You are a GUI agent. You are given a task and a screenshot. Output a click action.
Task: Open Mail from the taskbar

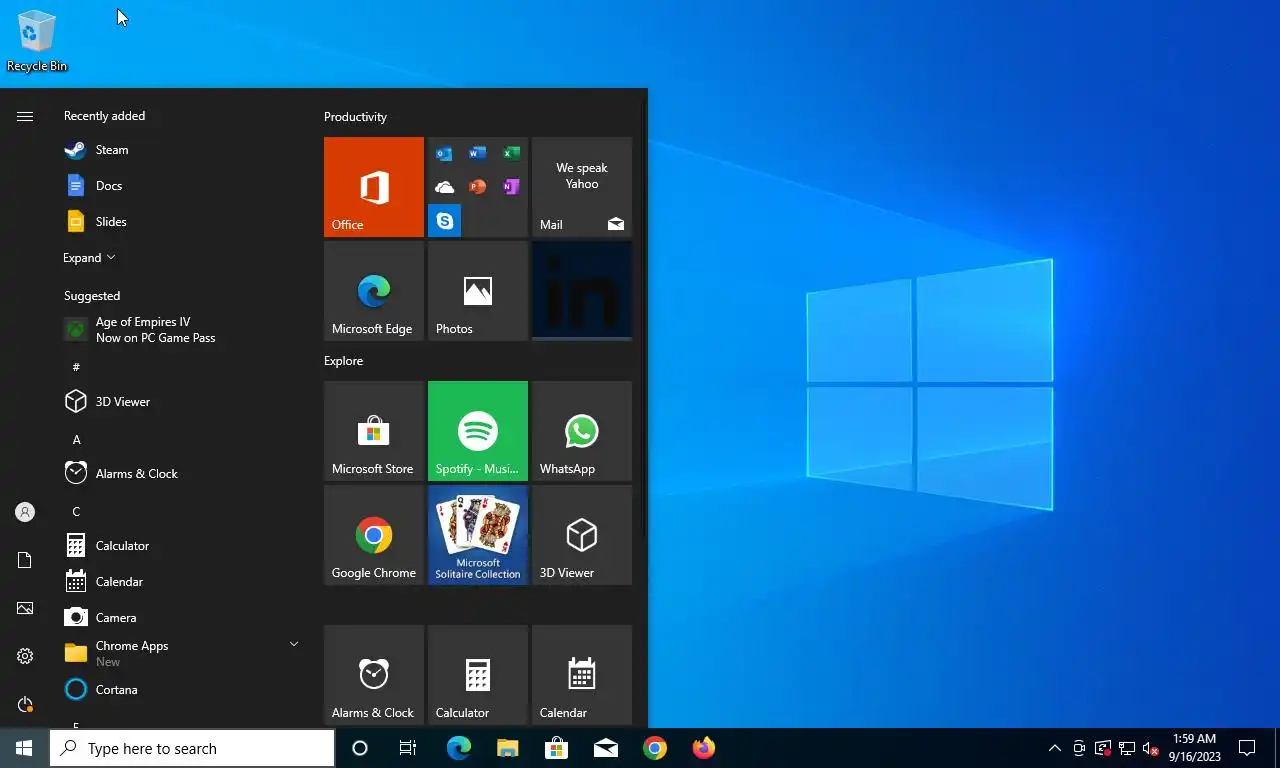605,748
